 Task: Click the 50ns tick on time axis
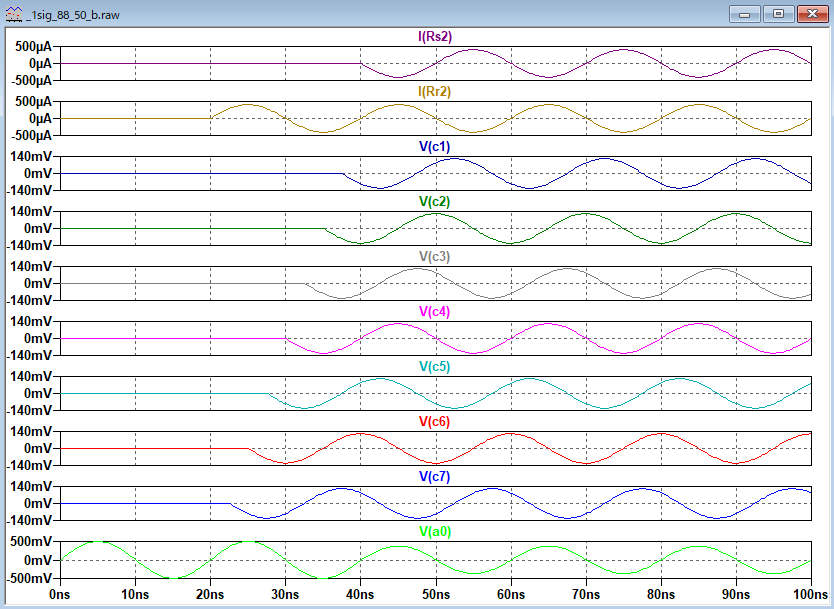click(436, 593)
